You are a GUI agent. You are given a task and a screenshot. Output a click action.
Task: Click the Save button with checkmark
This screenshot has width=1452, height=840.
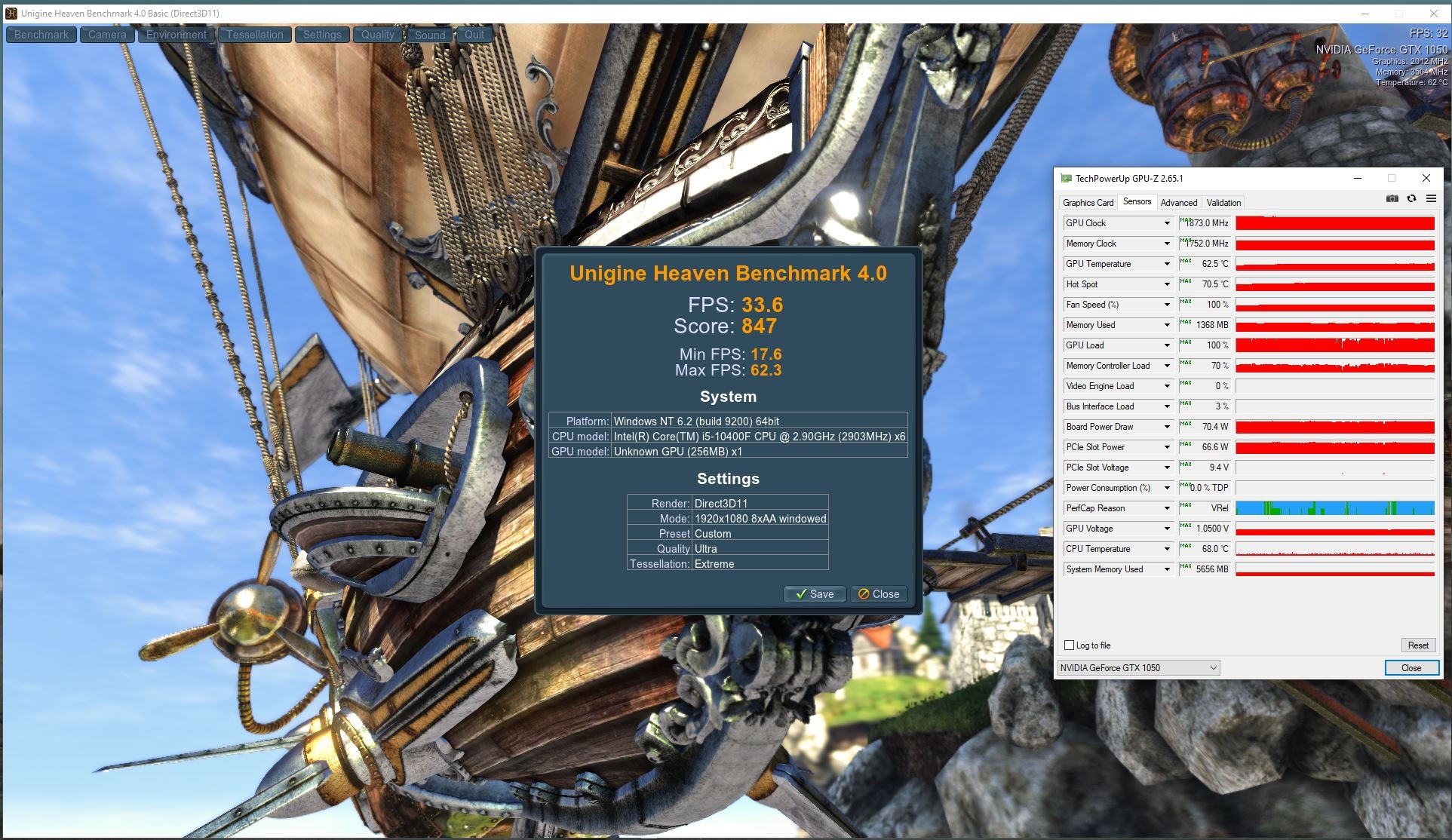click(815, 594)
